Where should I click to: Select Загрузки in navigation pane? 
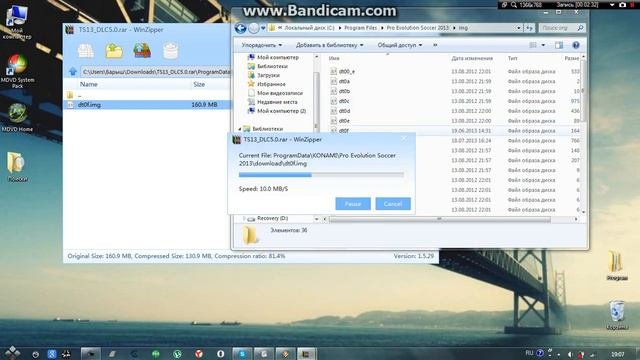click(268, 76)
